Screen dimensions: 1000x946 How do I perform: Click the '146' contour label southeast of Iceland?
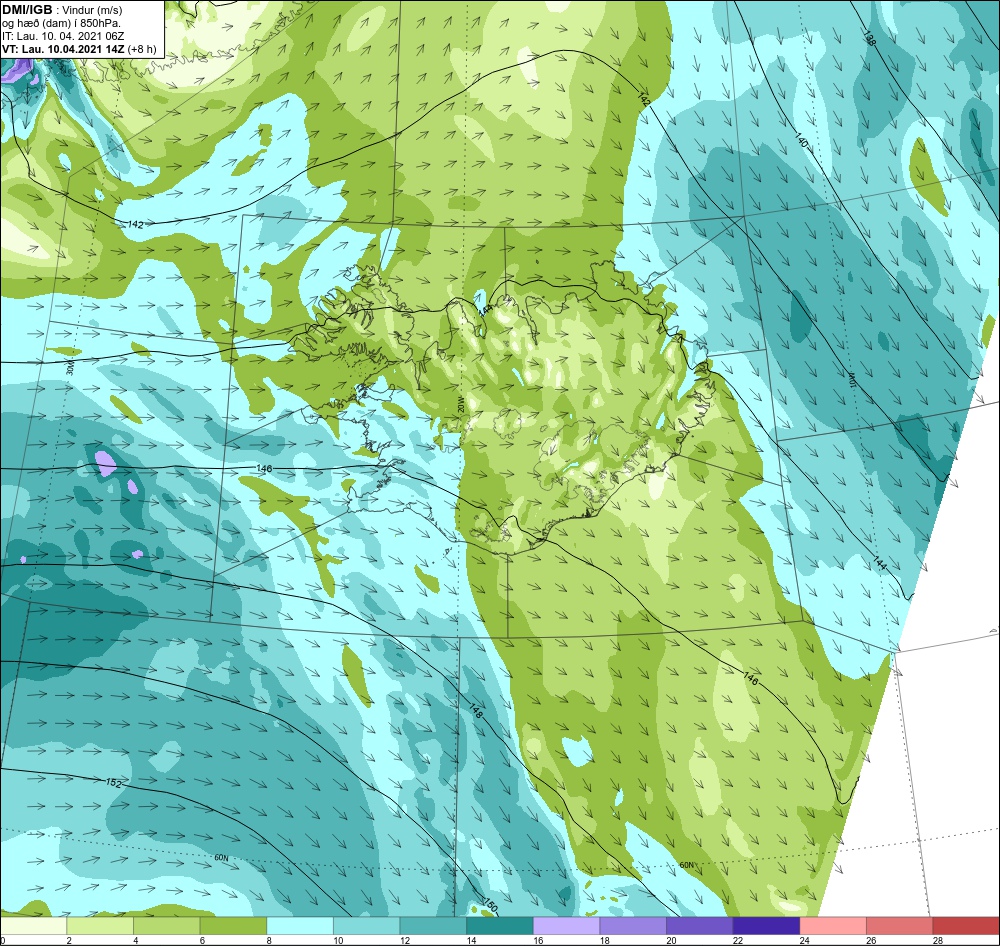tap(751, 679)
